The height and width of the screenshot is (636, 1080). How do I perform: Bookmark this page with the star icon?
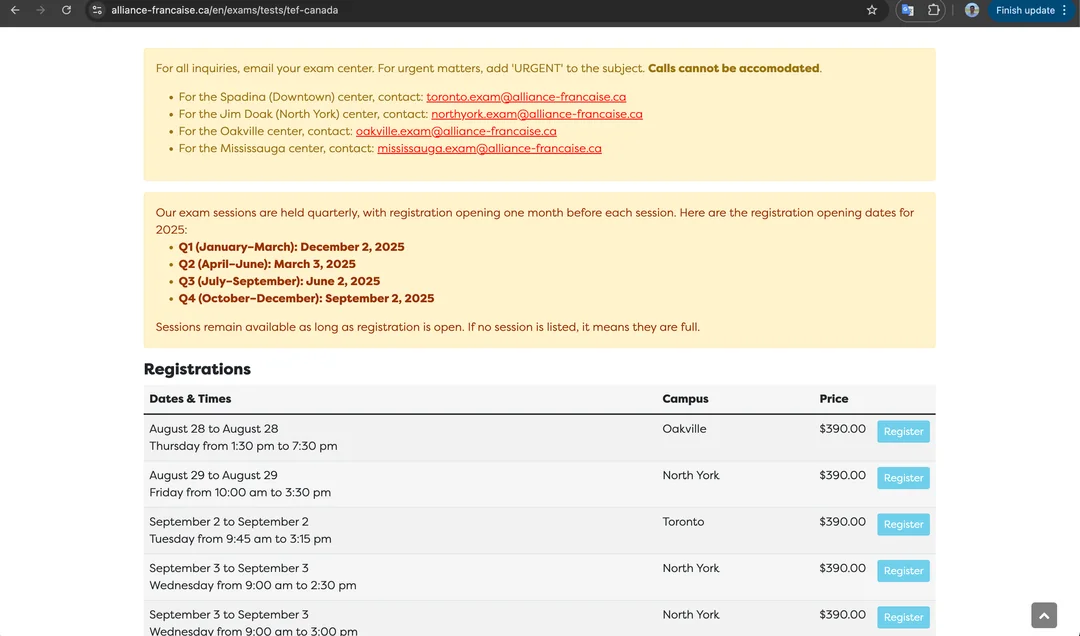pyautogui.click(x=872, y=10)
